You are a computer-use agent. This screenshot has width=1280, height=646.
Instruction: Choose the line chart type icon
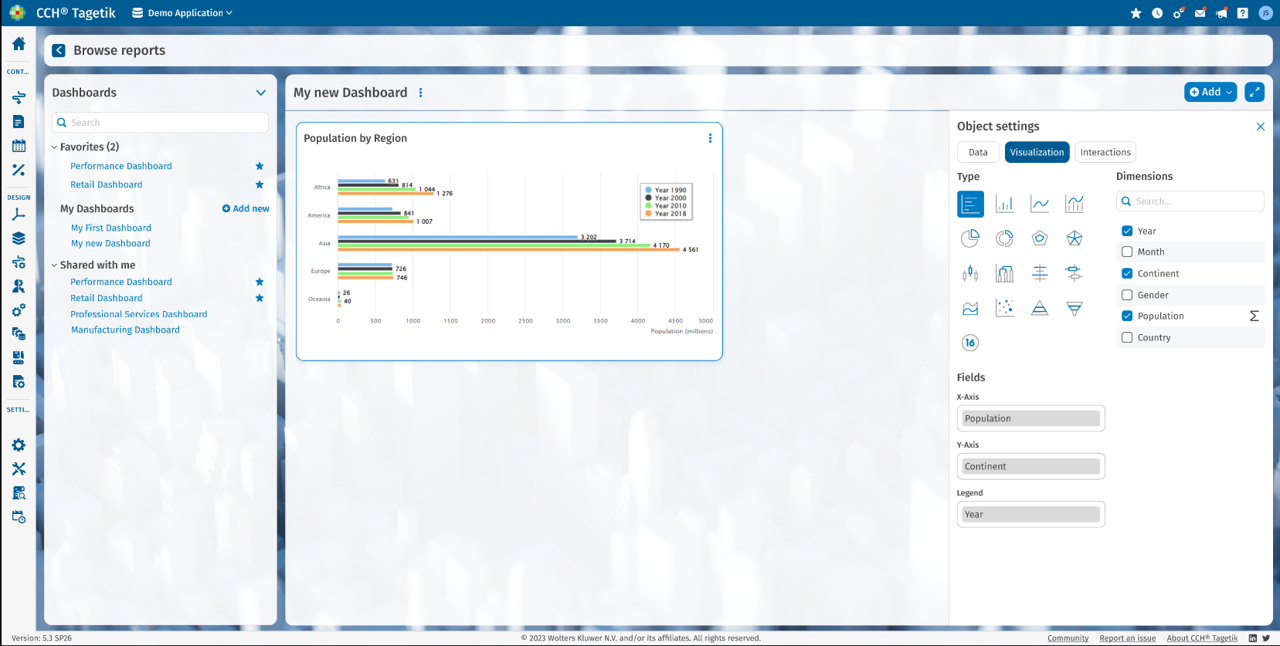[x=1040, y=204]
